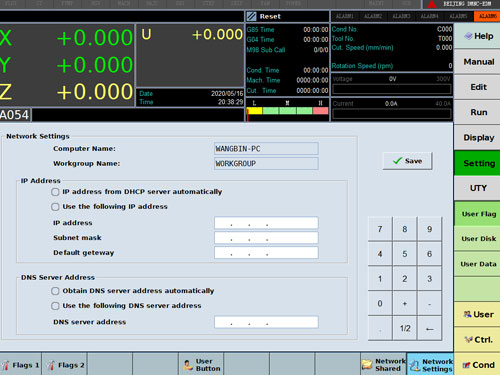Tap the backspace arrow key on keypad
The image size is (500, 375).
(x=430, y=329)
